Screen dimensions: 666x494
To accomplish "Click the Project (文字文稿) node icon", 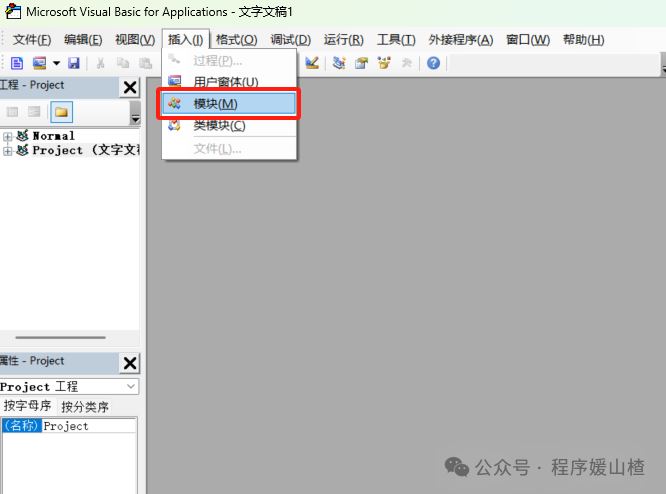I will pyautogui.click(x=23, y=150).
